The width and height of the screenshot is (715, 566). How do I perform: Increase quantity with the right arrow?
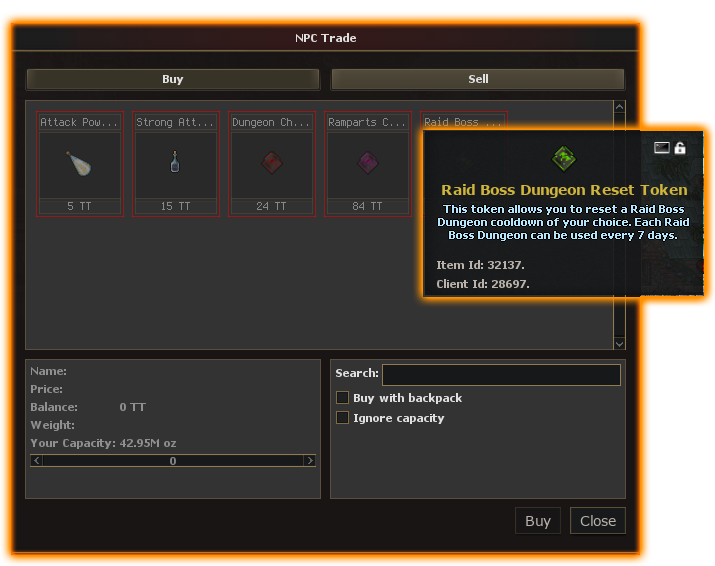coord(310,461)
